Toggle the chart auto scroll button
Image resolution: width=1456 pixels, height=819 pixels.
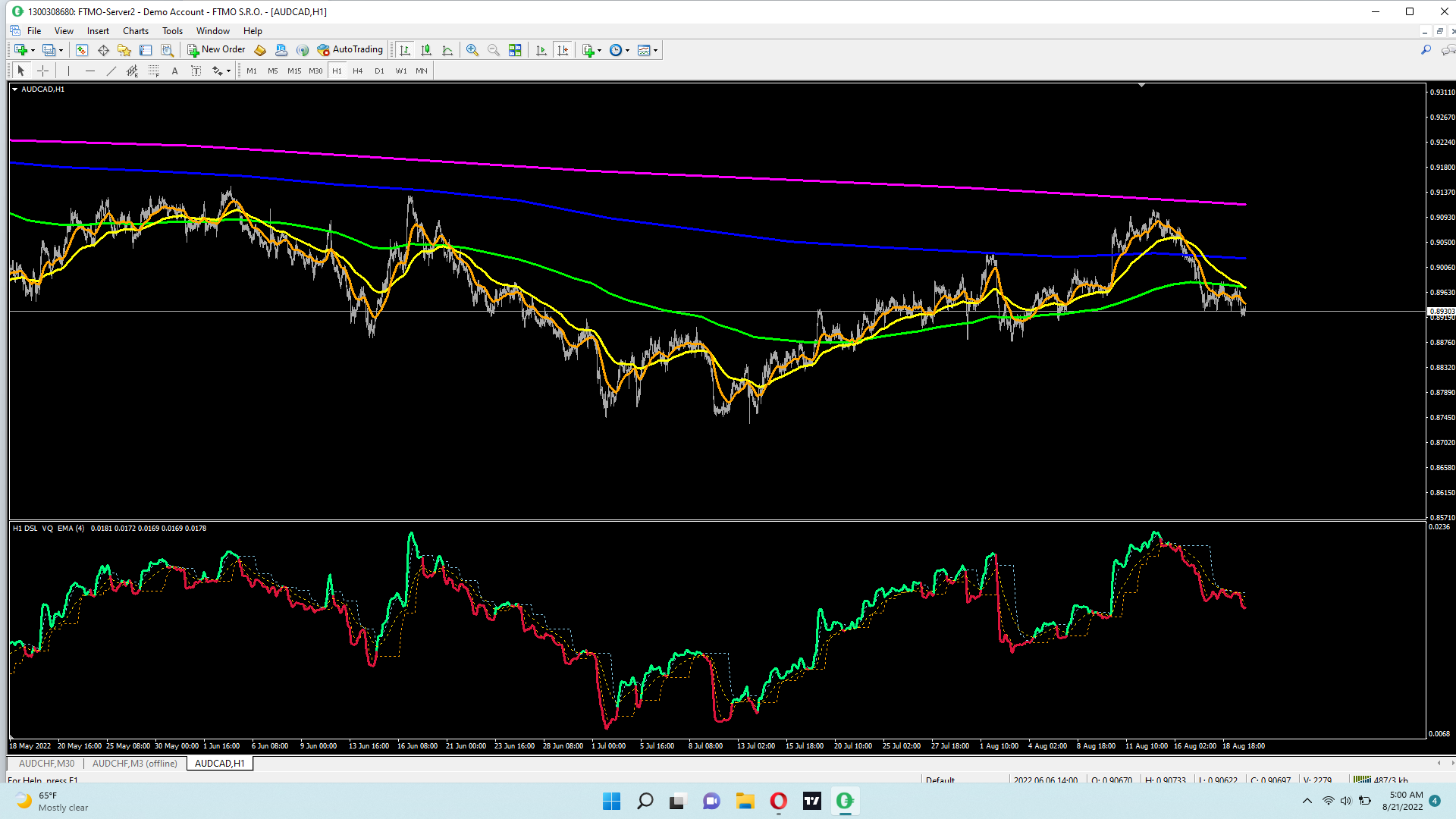point(541,50)
